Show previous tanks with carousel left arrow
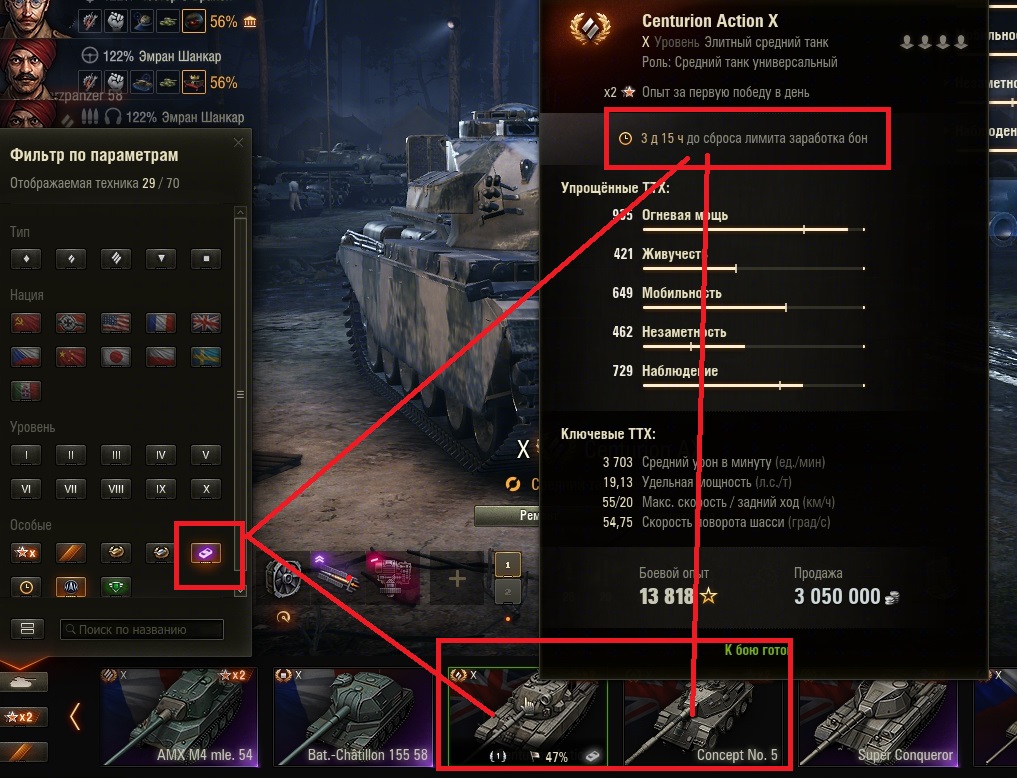 coord(75,716)
